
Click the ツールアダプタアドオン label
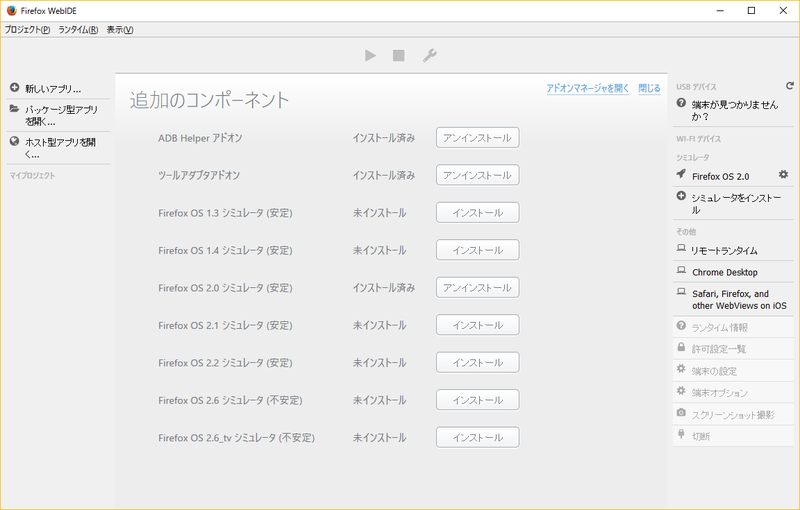click(x=199, y=175)
